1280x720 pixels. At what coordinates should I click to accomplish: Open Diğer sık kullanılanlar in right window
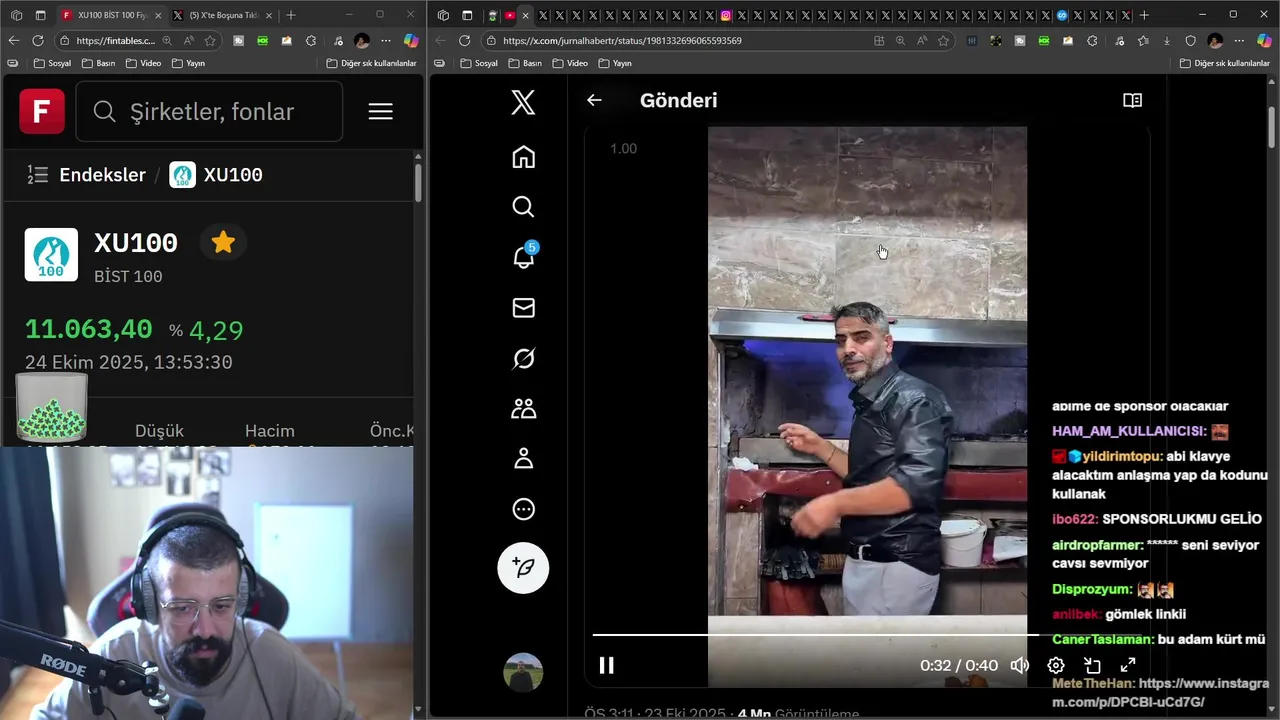pos(1225,63)
